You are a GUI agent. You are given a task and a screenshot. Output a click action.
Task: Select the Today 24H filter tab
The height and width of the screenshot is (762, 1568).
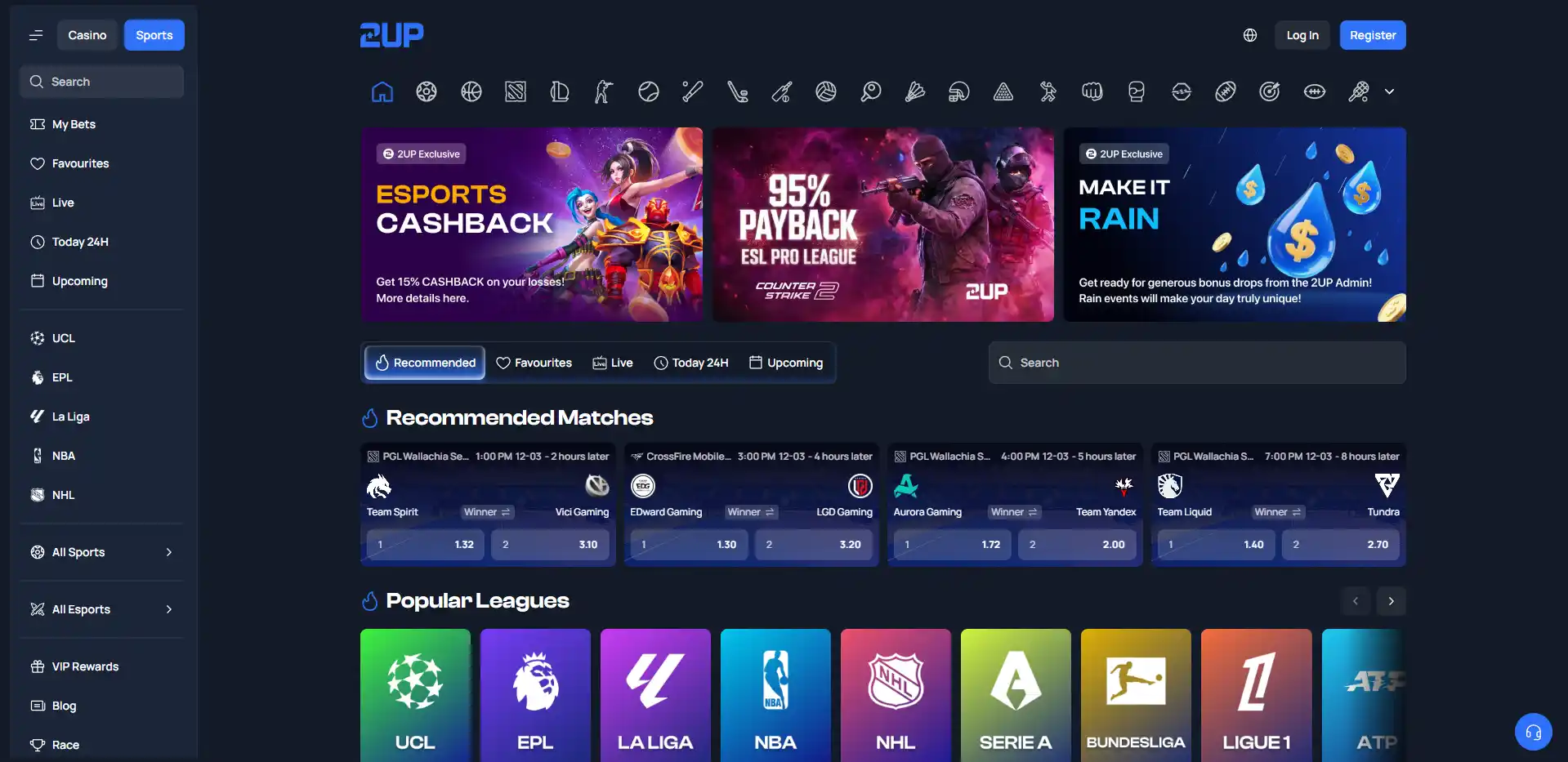pyautogui.click(x=691, y=363)
